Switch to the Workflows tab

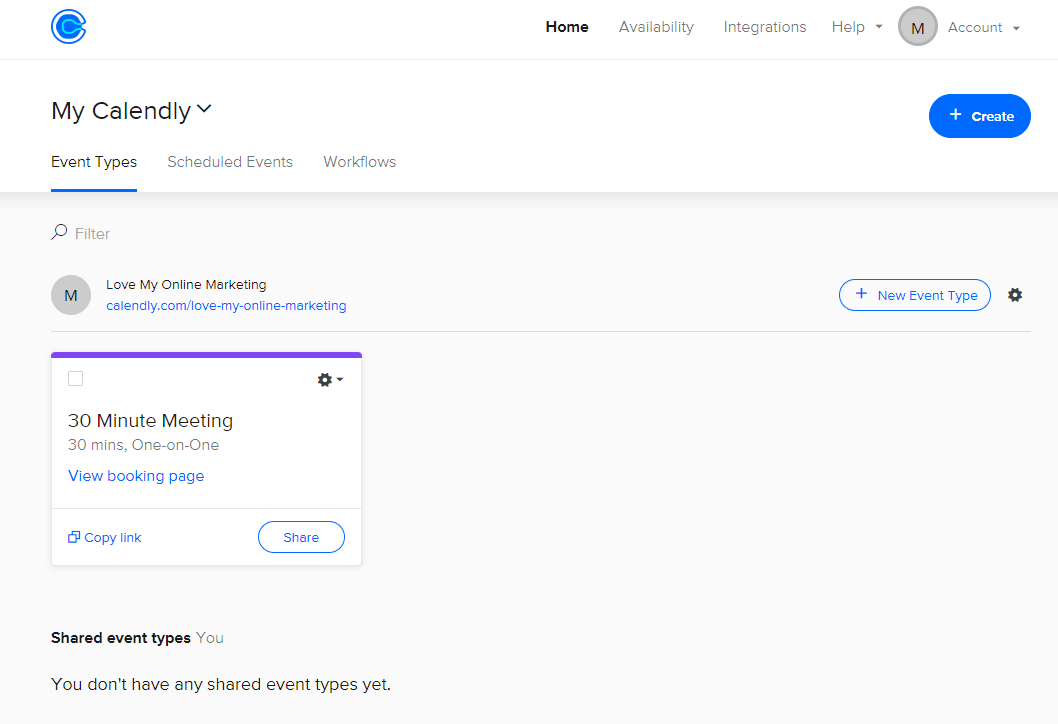360,162
